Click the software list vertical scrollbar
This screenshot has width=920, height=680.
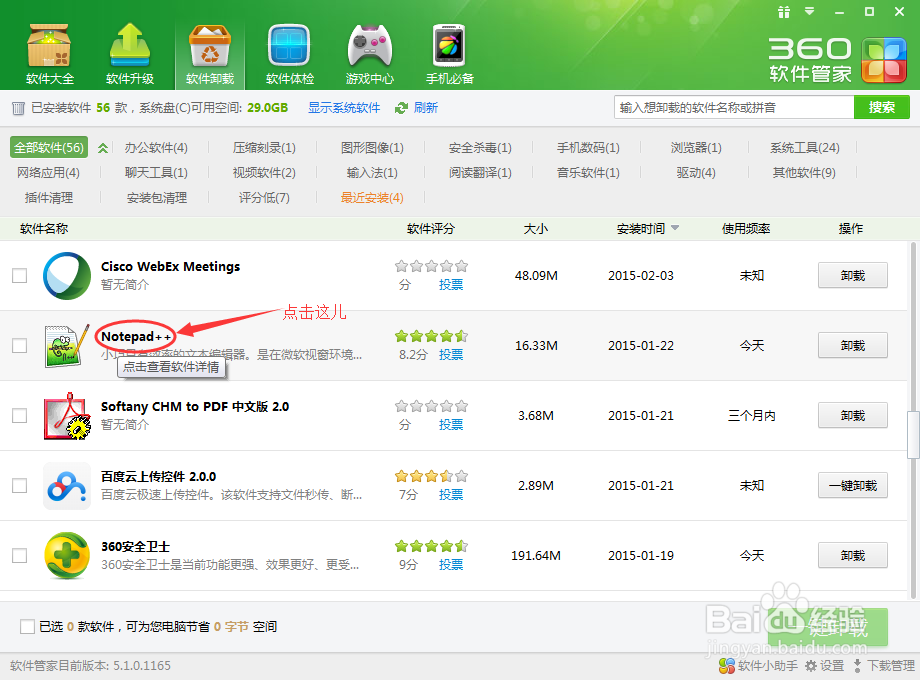point(913,434)
